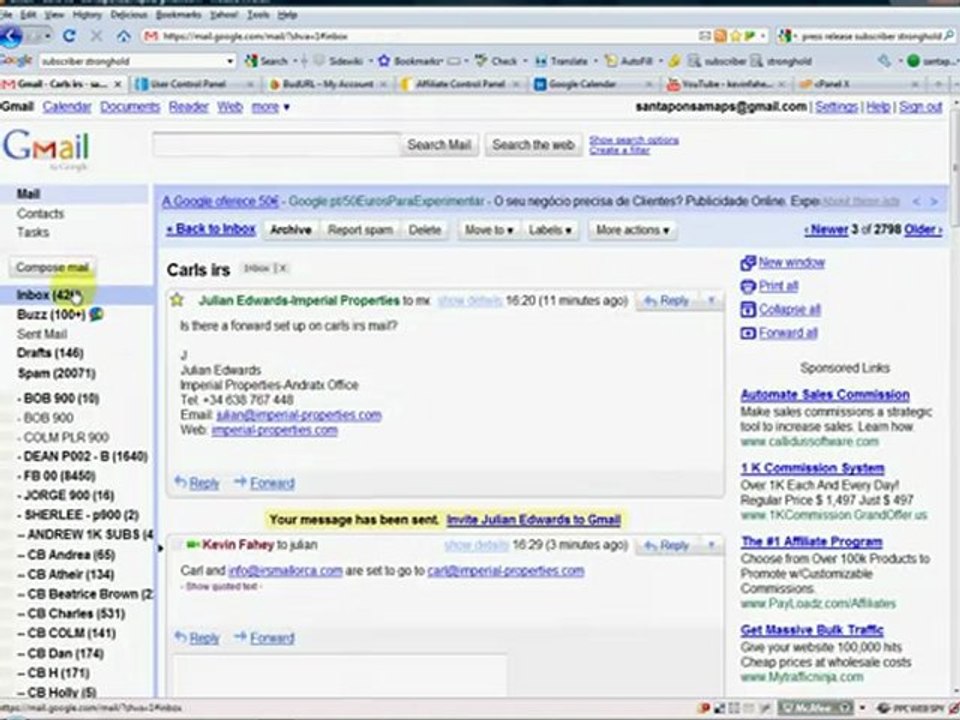Click the browser address bar
The image size is (960, 720).
click(x=422, y=36)
